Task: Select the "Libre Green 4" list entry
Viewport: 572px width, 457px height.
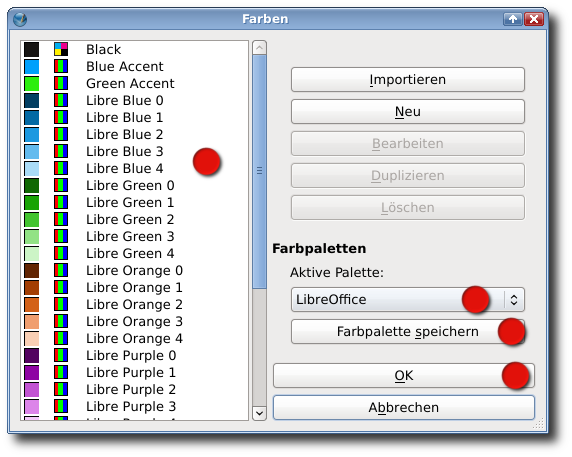Action: tap(135, 253)
